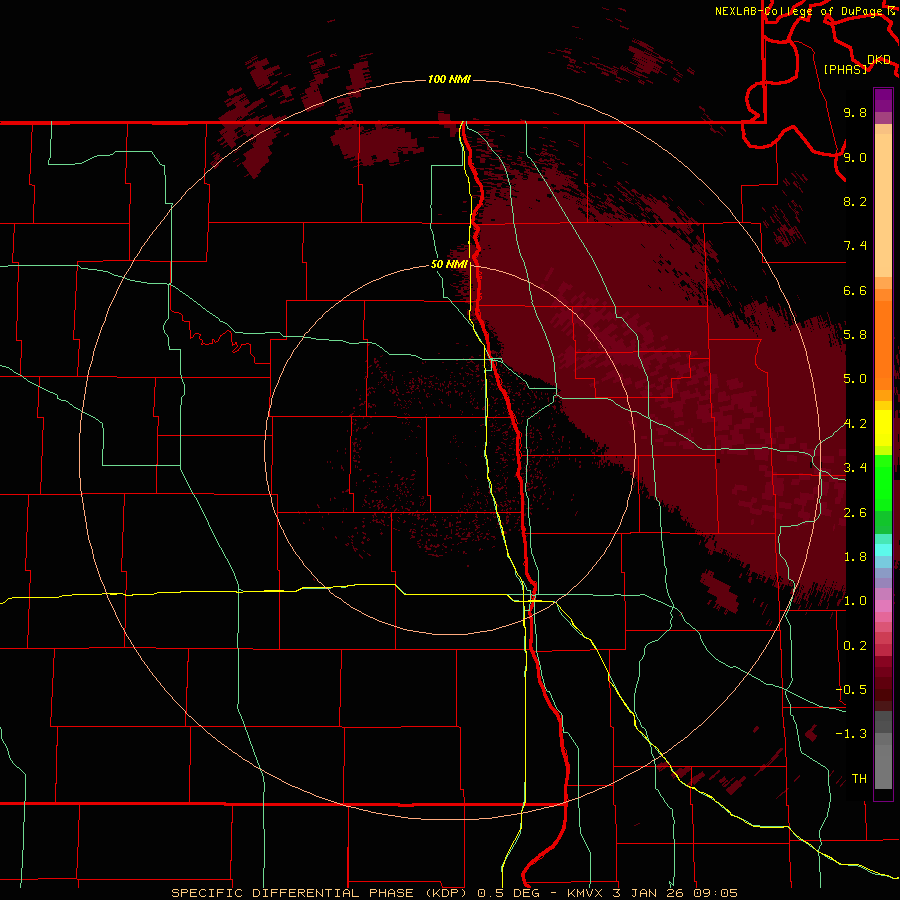Click the 3.4 value on the scale

click(x=855, y=468)
